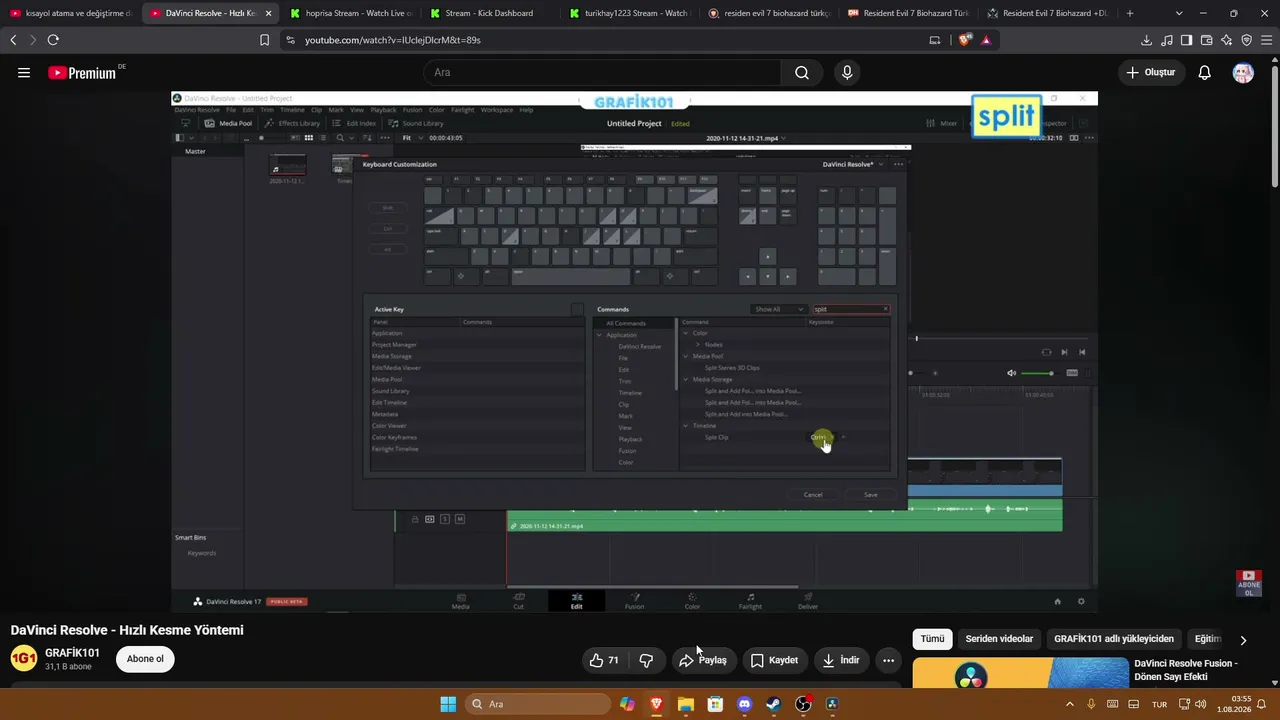Screen dimensions: 1280x720
Task: Open YouTube notifications bell
Action: 1205,72
